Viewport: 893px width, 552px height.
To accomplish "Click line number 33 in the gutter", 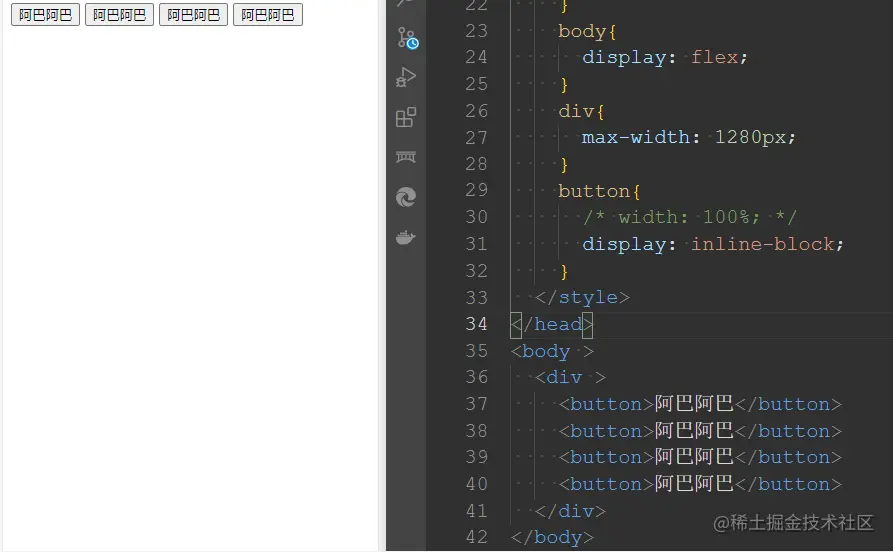I will (476, 297).
